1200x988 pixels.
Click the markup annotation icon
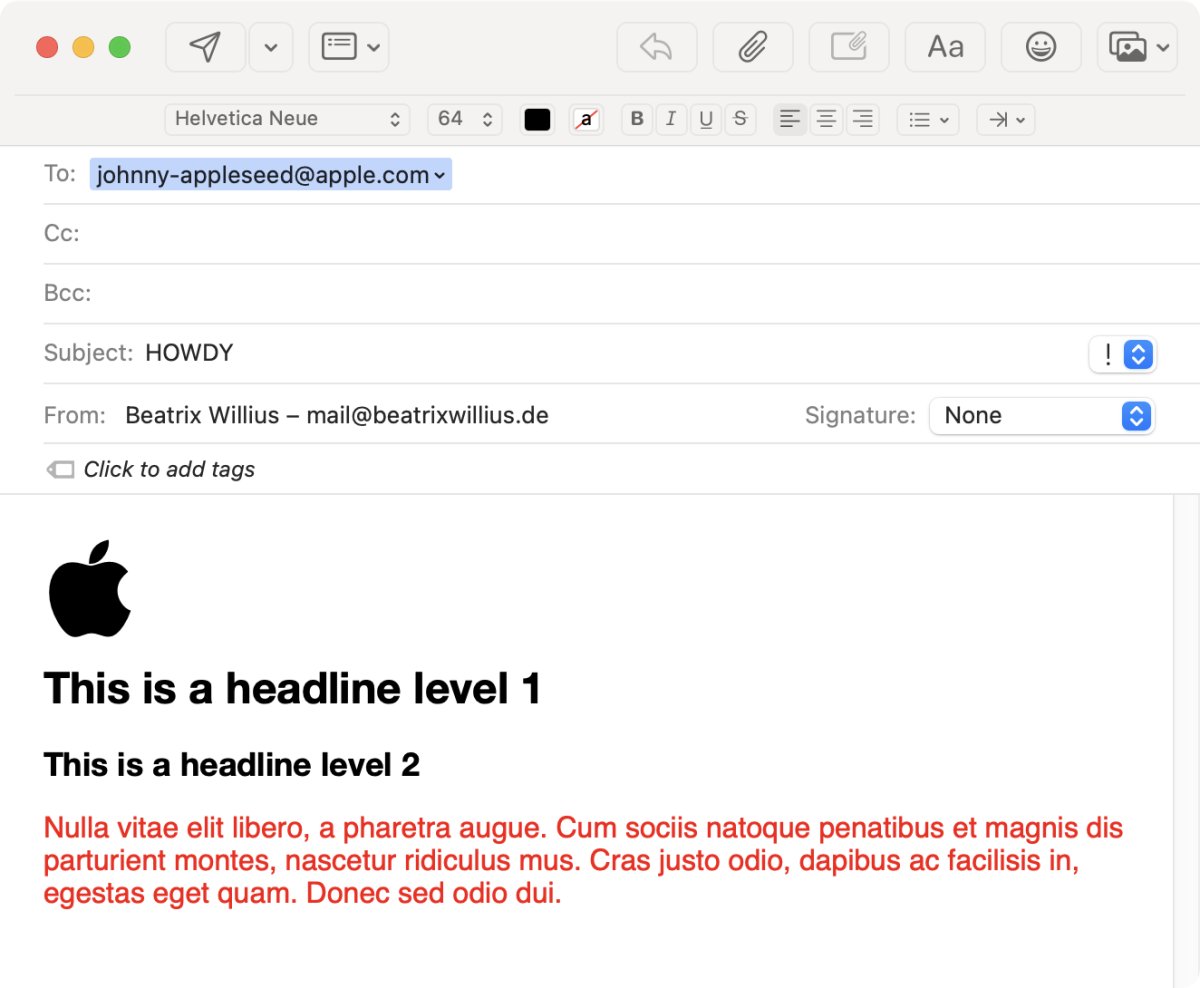[848, 47]
